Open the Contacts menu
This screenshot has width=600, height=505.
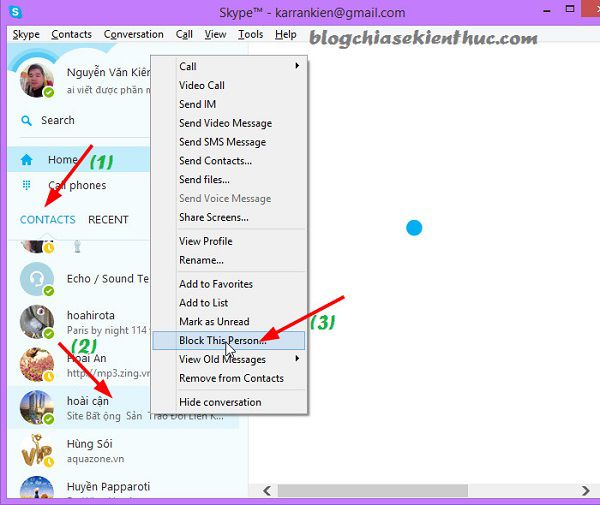(72, 34)
